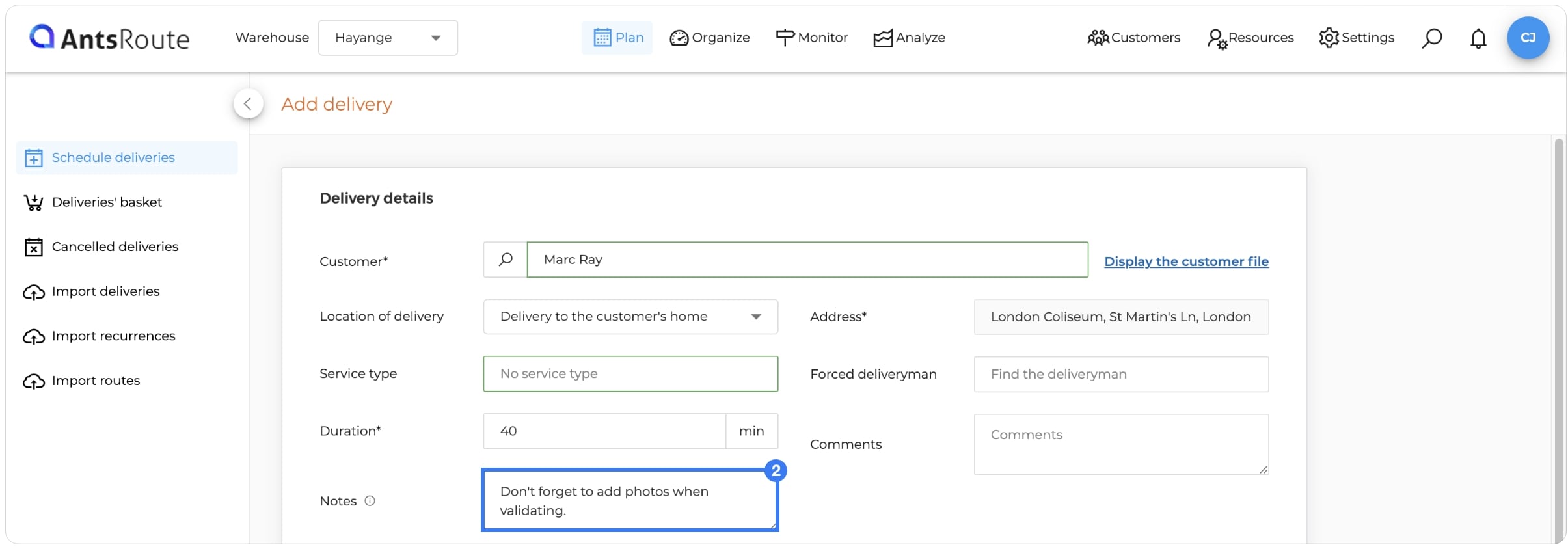Click the Duration field showing 40
The width and height of the screenshot is (1568, 549).
point(604,431)
